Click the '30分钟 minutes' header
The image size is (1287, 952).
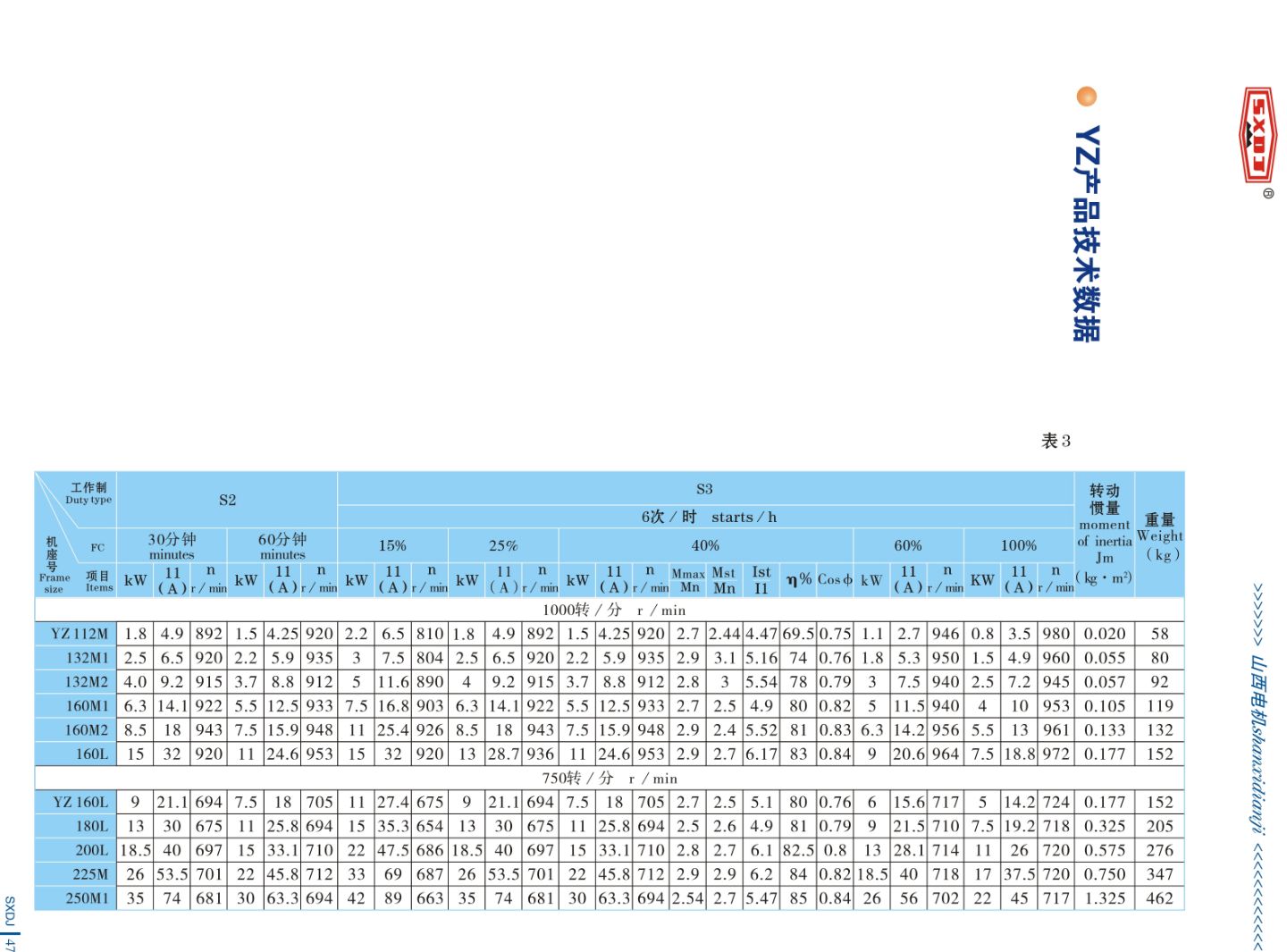click(172, 546)
